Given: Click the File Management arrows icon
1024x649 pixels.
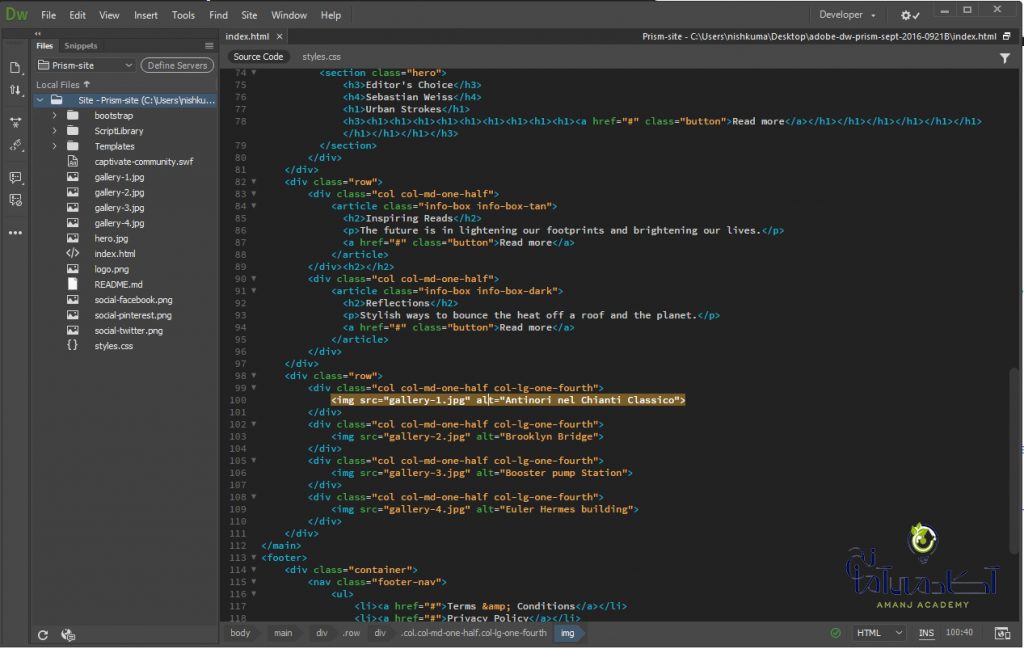Looking at the screenshot, I should [x=15, y=90].
